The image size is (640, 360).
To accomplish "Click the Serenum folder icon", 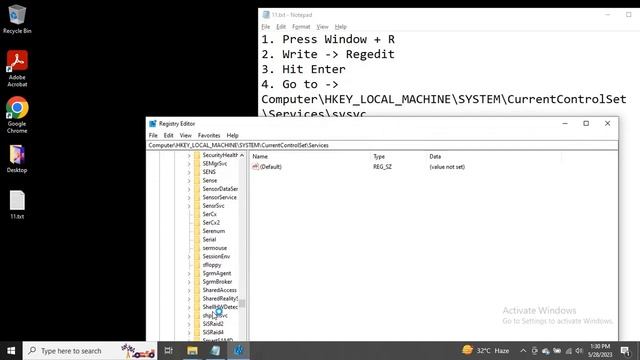I will click(198, 231).
